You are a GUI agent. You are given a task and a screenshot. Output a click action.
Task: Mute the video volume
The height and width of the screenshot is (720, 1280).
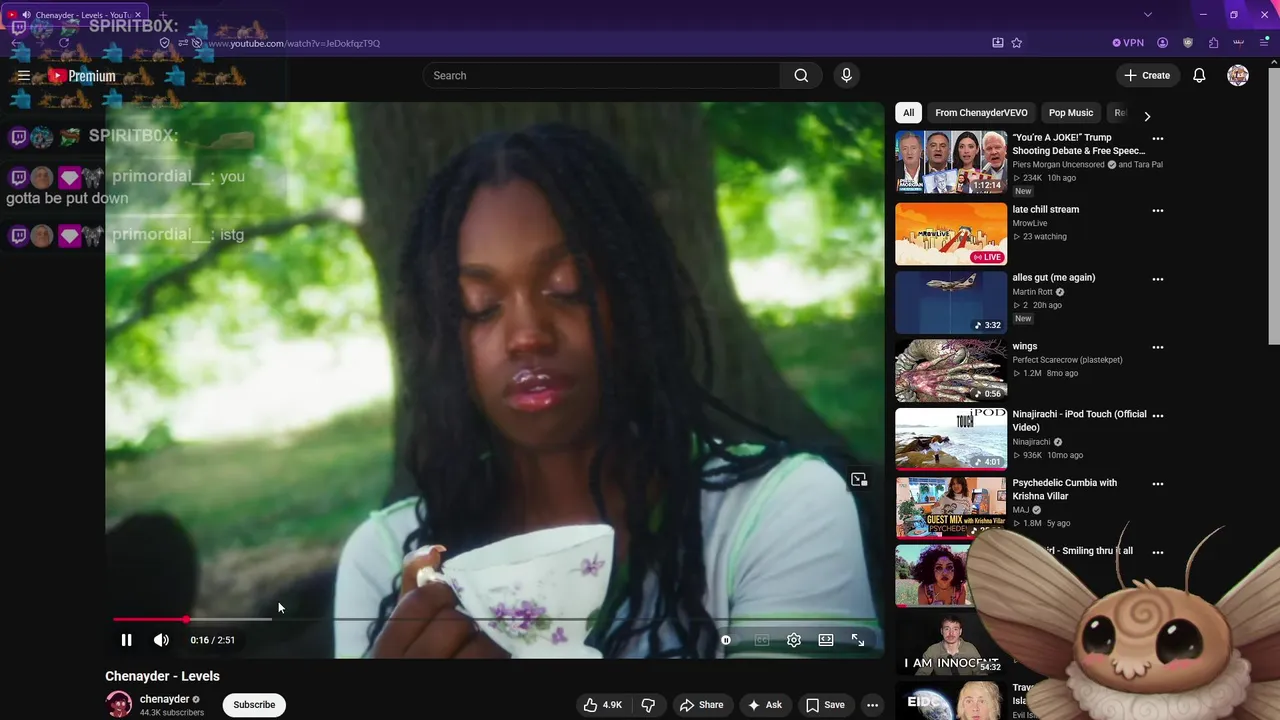tap(161, 640)
